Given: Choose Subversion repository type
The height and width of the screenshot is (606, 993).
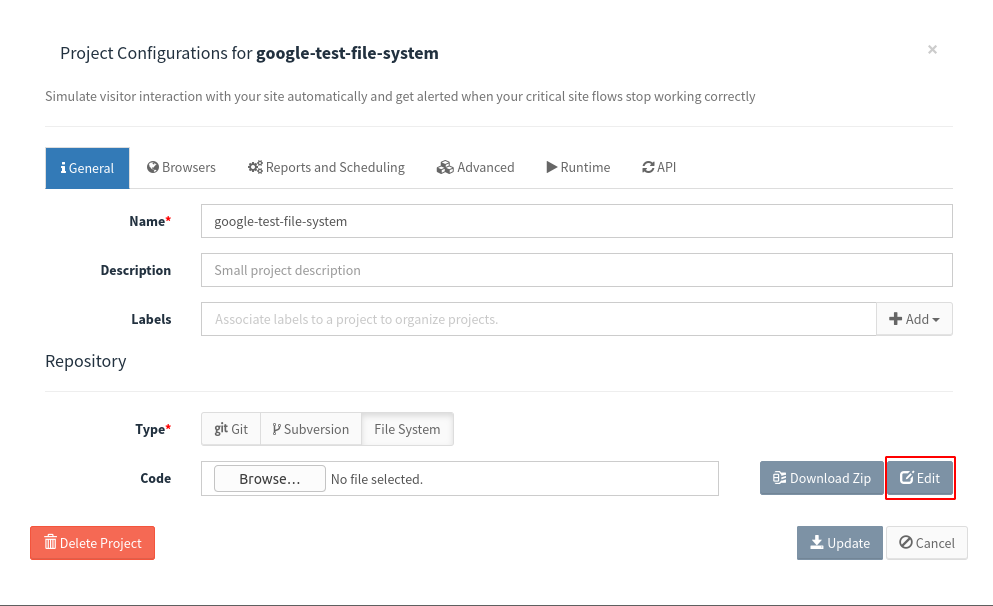Looking at the screenshot, I should point(311,429).
